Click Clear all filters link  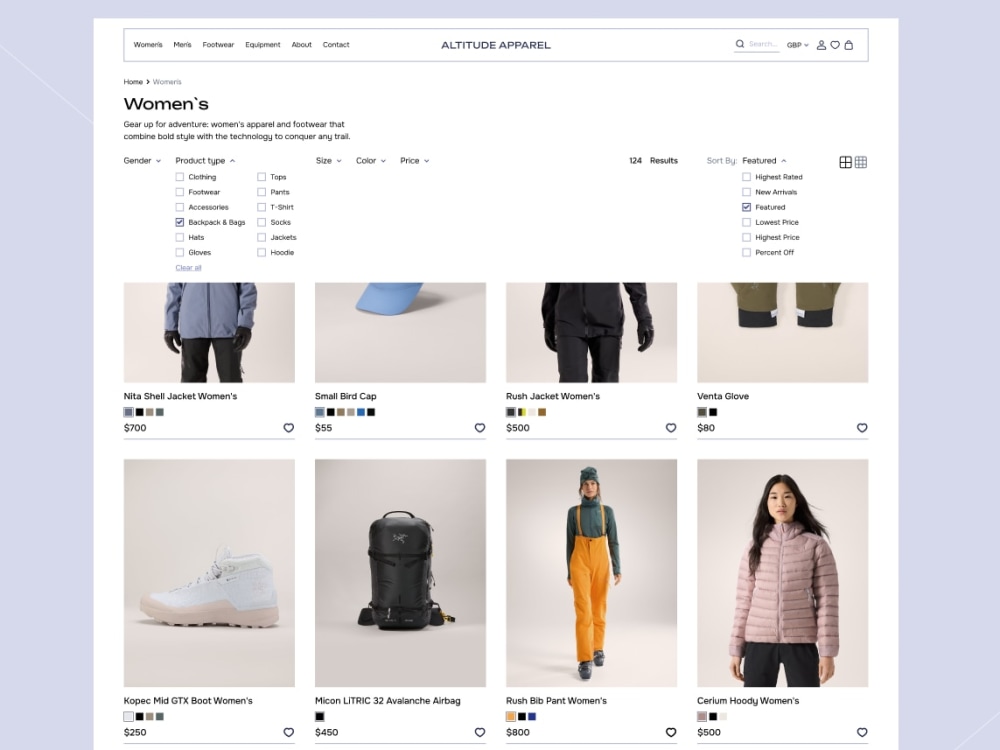coord(189,268)
